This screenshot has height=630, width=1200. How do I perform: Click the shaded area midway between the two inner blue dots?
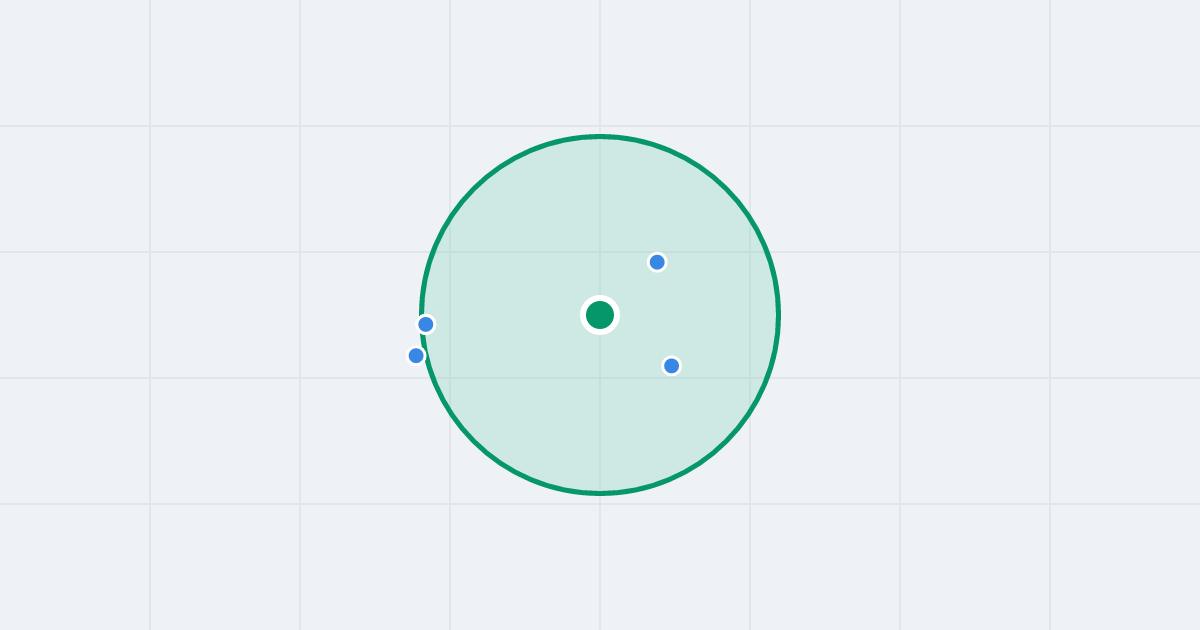(x=664, y=314)
